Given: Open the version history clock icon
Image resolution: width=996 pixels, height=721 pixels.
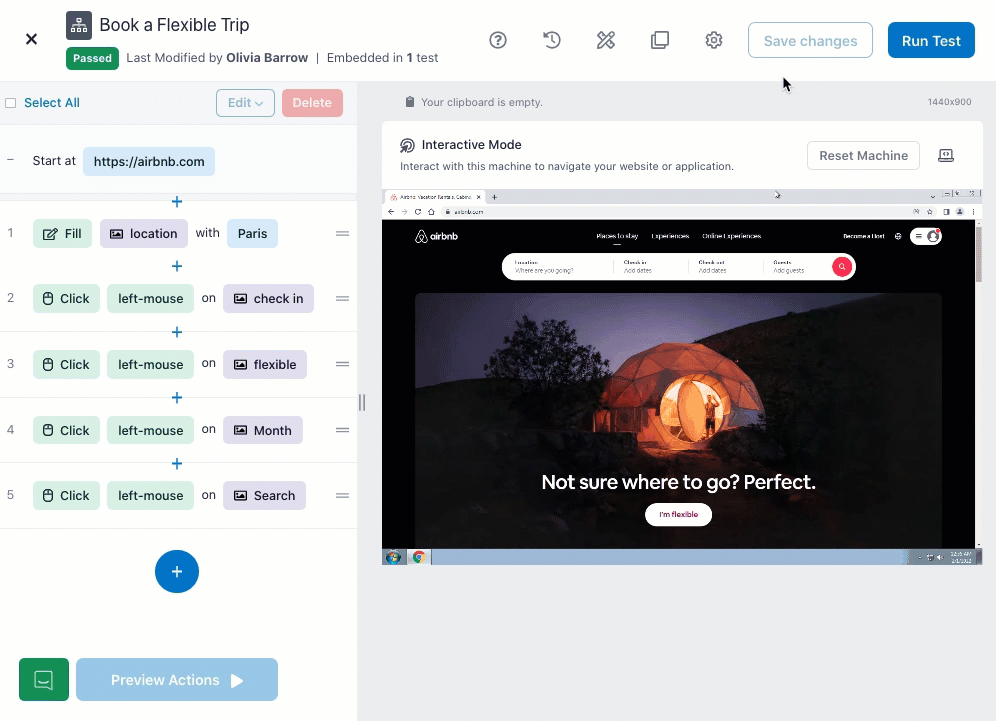Looking at the screenshot, I should [x=551, y=41].
